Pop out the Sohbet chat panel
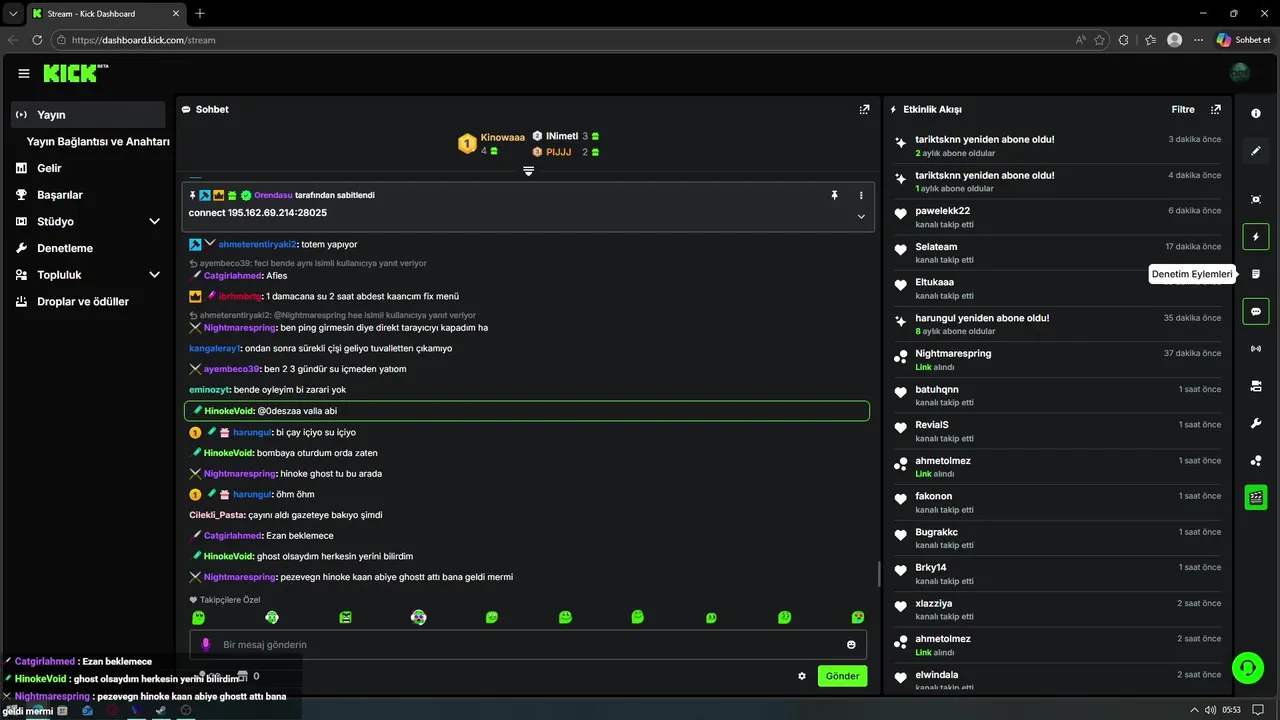Image resolution: width=1280 pixels, height=720 pixels. click(x=864, y=109)
